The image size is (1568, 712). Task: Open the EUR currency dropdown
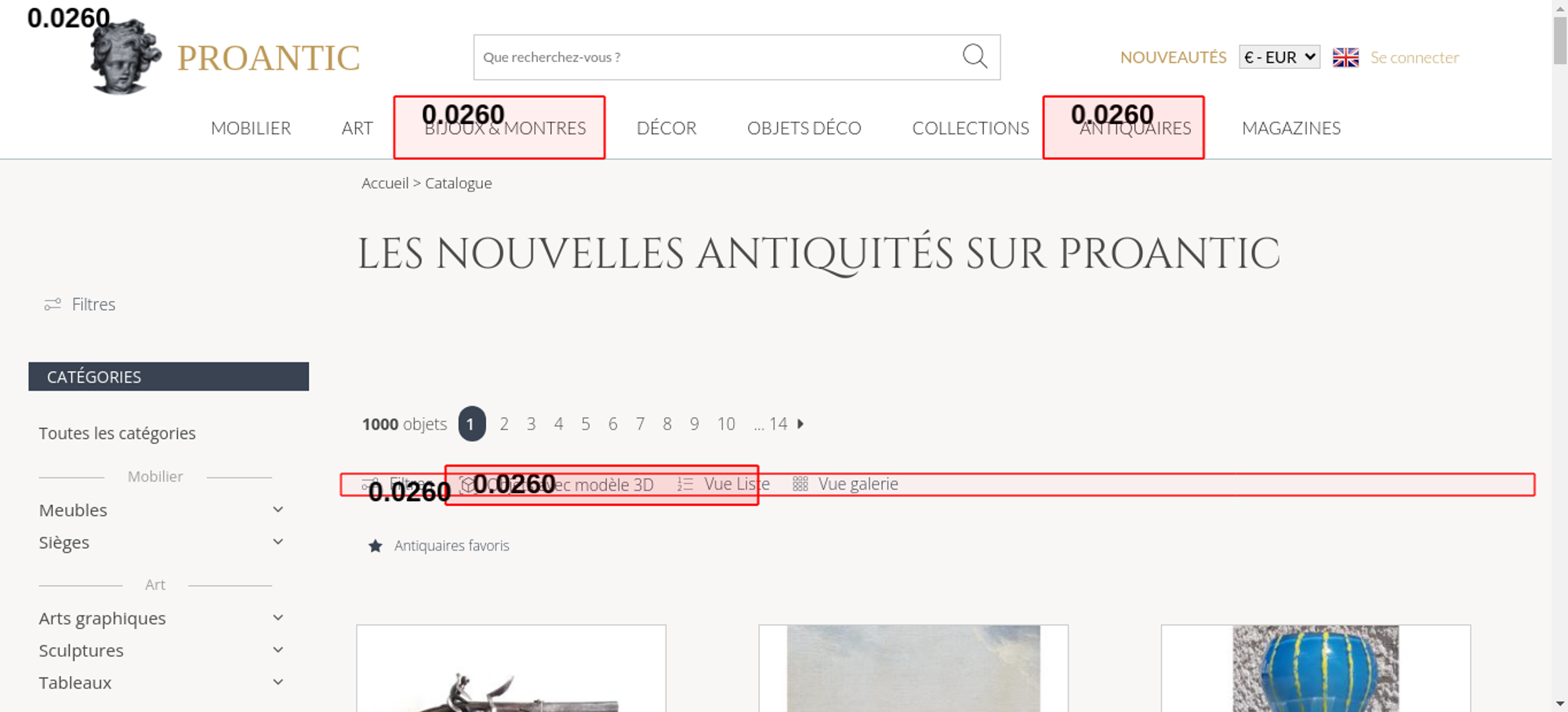[1279, 57]
